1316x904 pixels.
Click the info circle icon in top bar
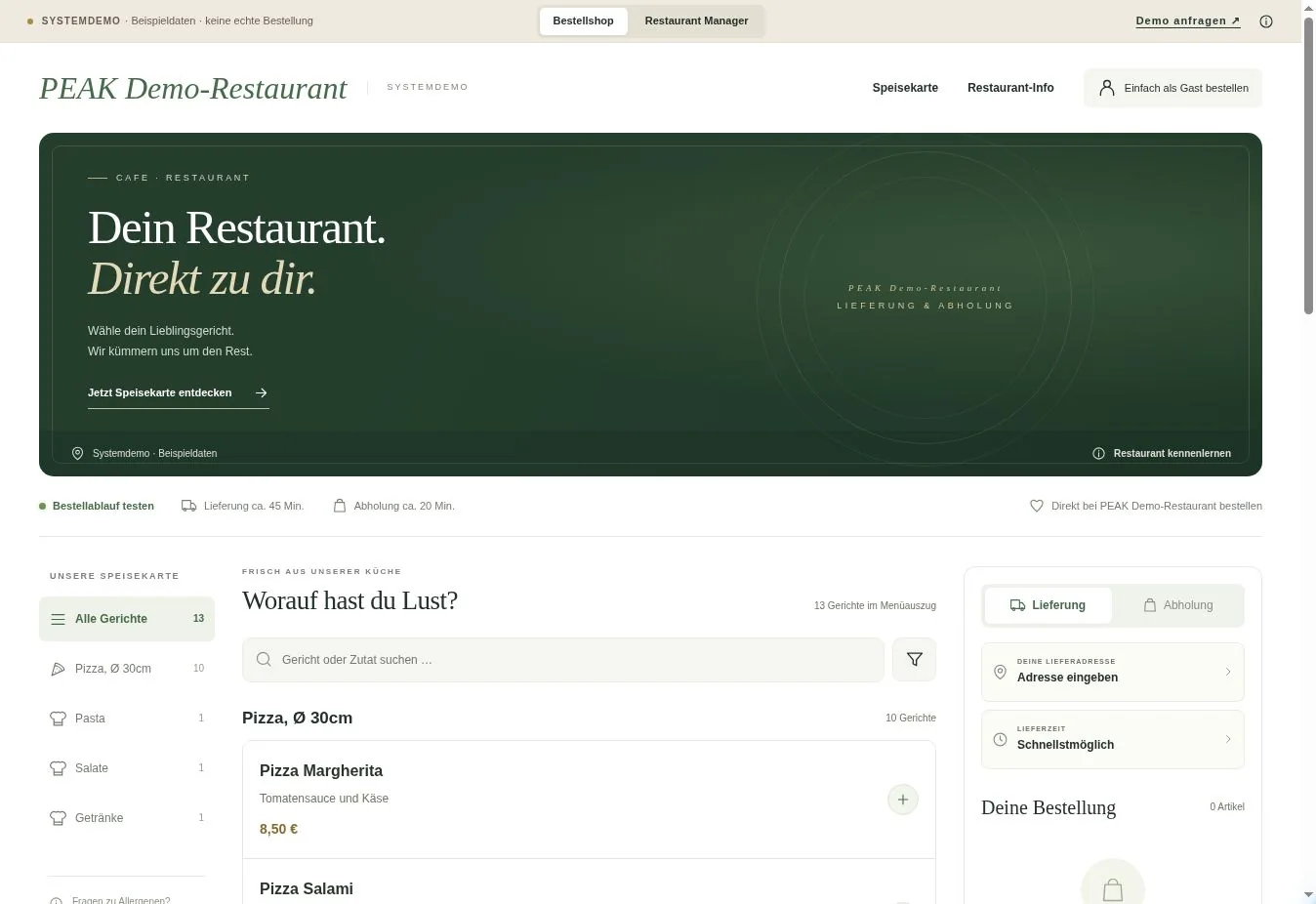1266,21
